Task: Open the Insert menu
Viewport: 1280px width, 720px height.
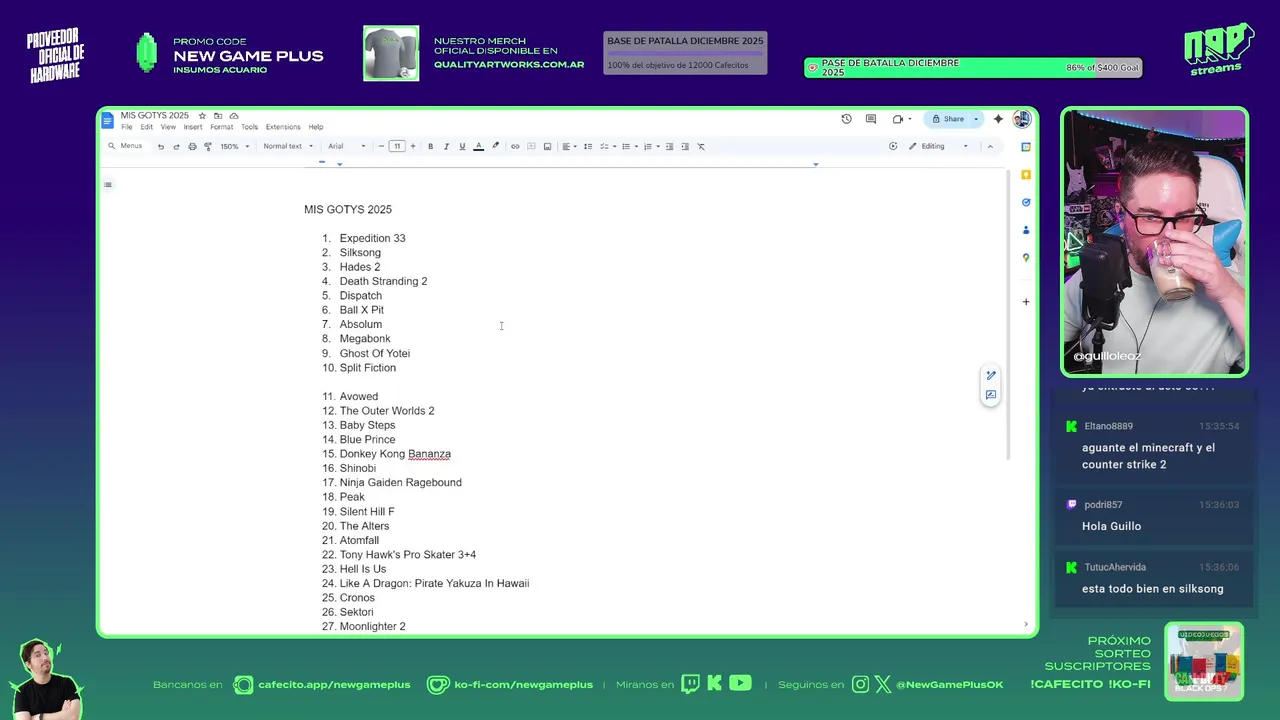Action: [x=192, y=127]
